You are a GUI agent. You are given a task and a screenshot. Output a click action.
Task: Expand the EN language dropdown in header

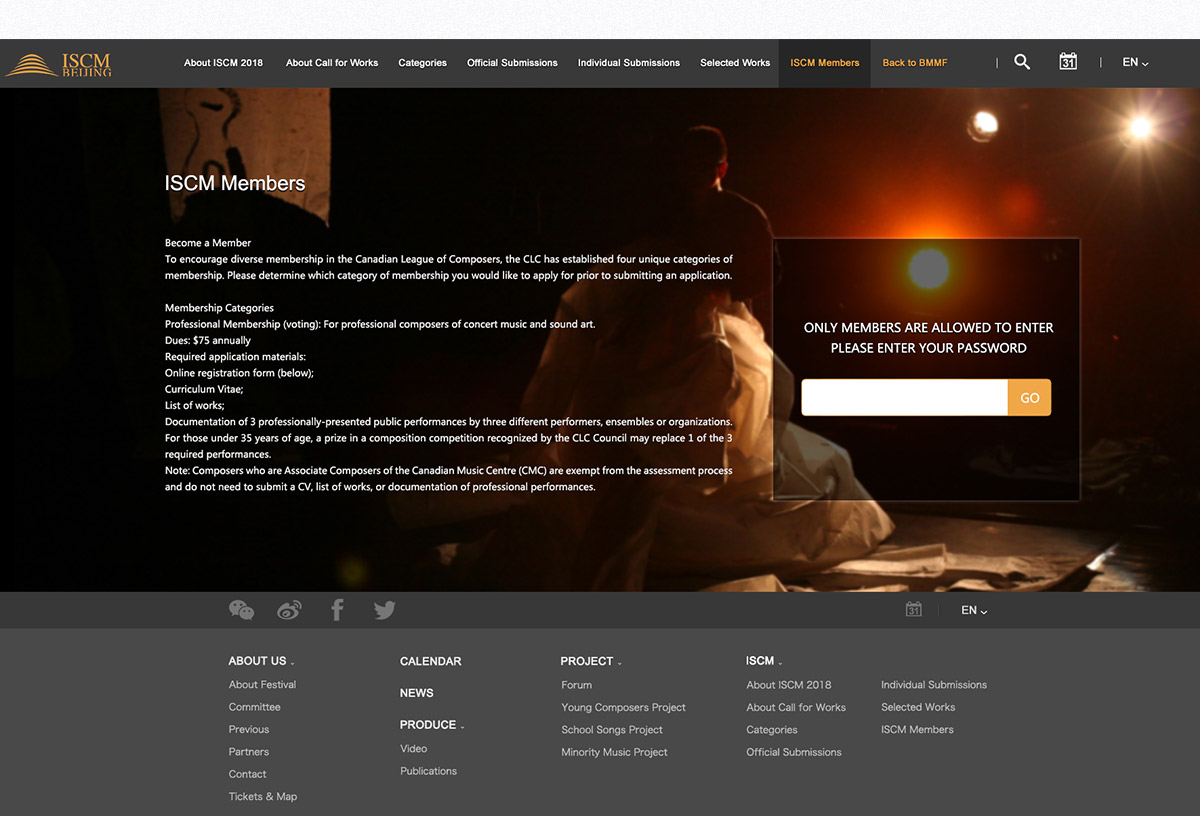(x=1135, y=62)
